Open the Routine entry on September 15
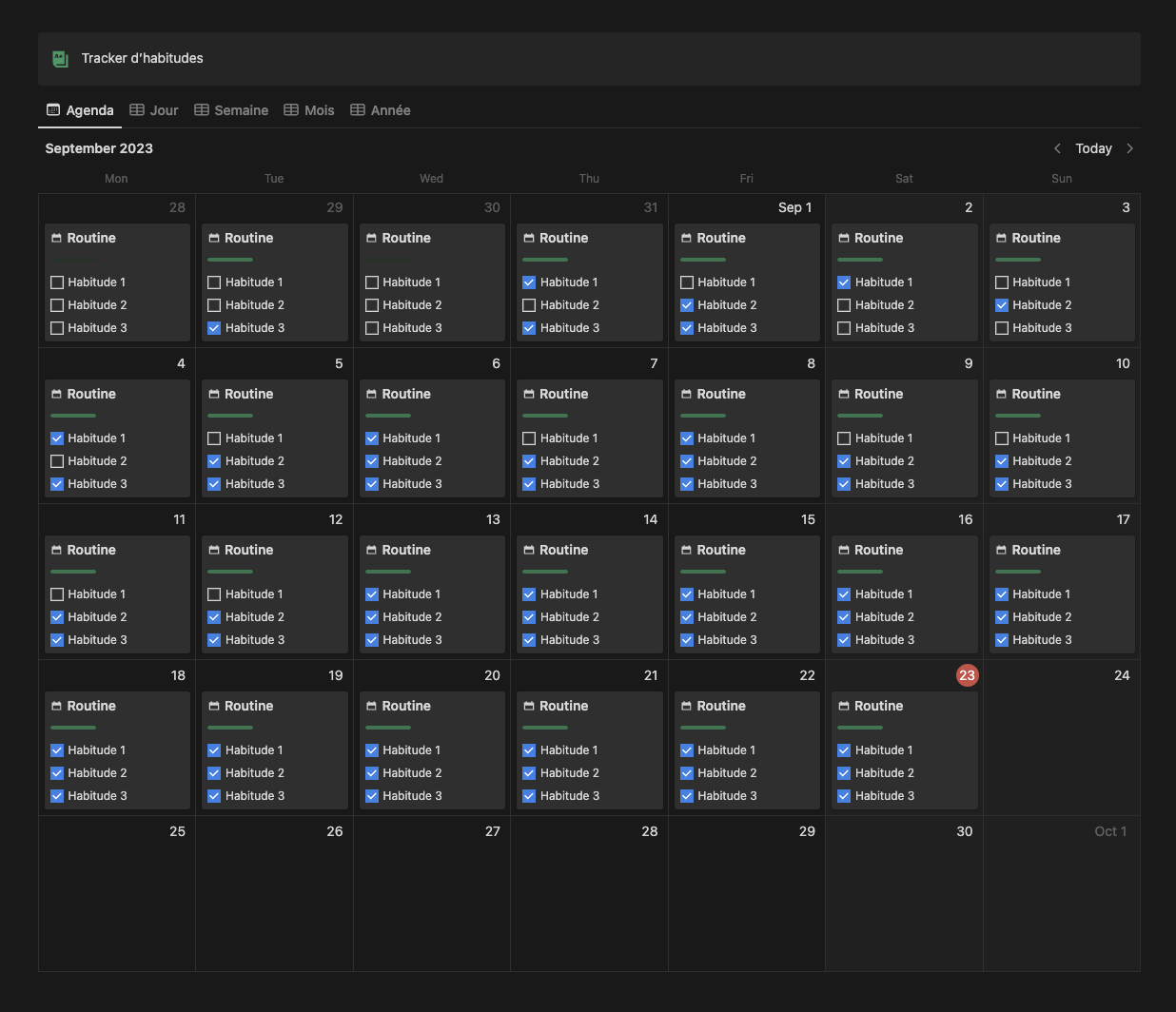This screenshot has width=1176, height=1012. (721, 551)
